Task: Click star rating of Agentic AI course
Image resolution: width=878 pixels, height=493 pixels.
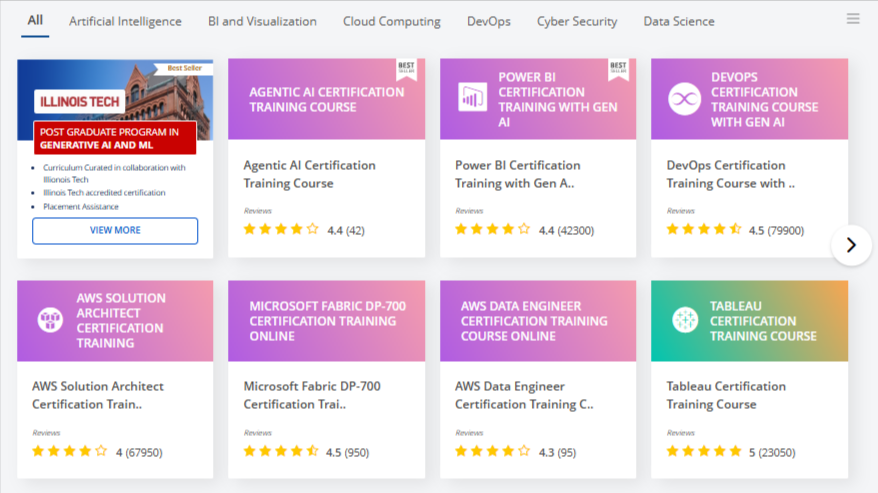Action: click(x=281, y=229)
